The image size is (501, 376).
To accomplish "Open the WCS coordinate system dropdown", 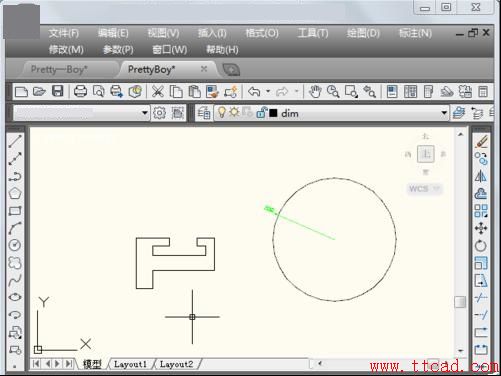I will [x=436, y=189].
